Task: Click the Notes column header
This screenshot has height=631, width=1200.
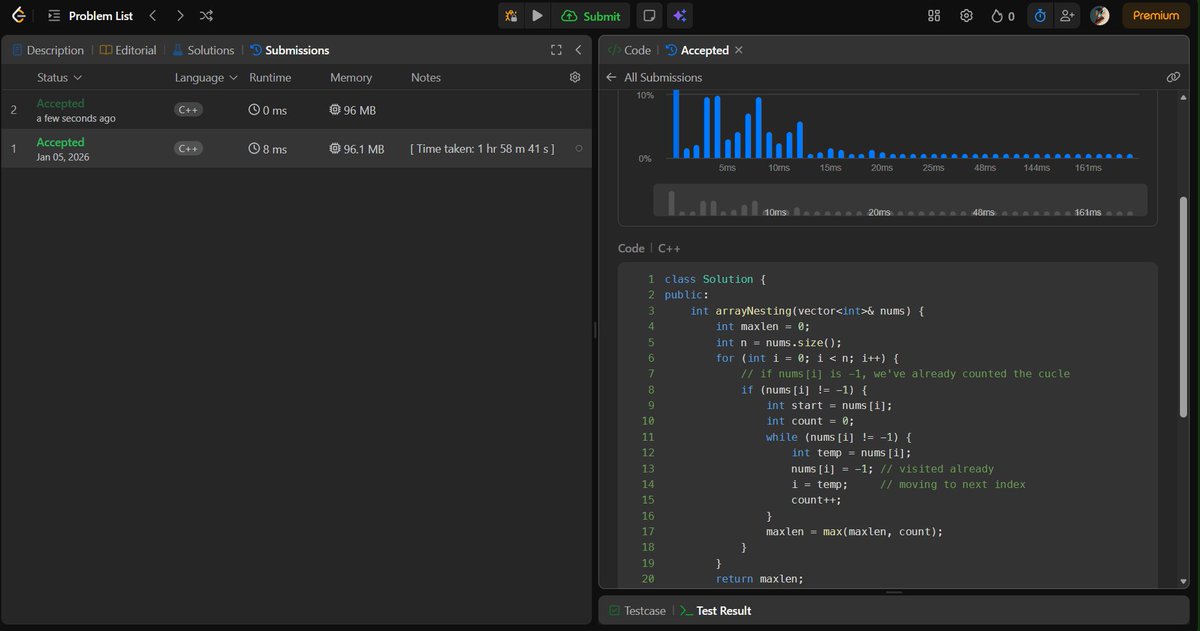Action: click(x=426, y=77)
